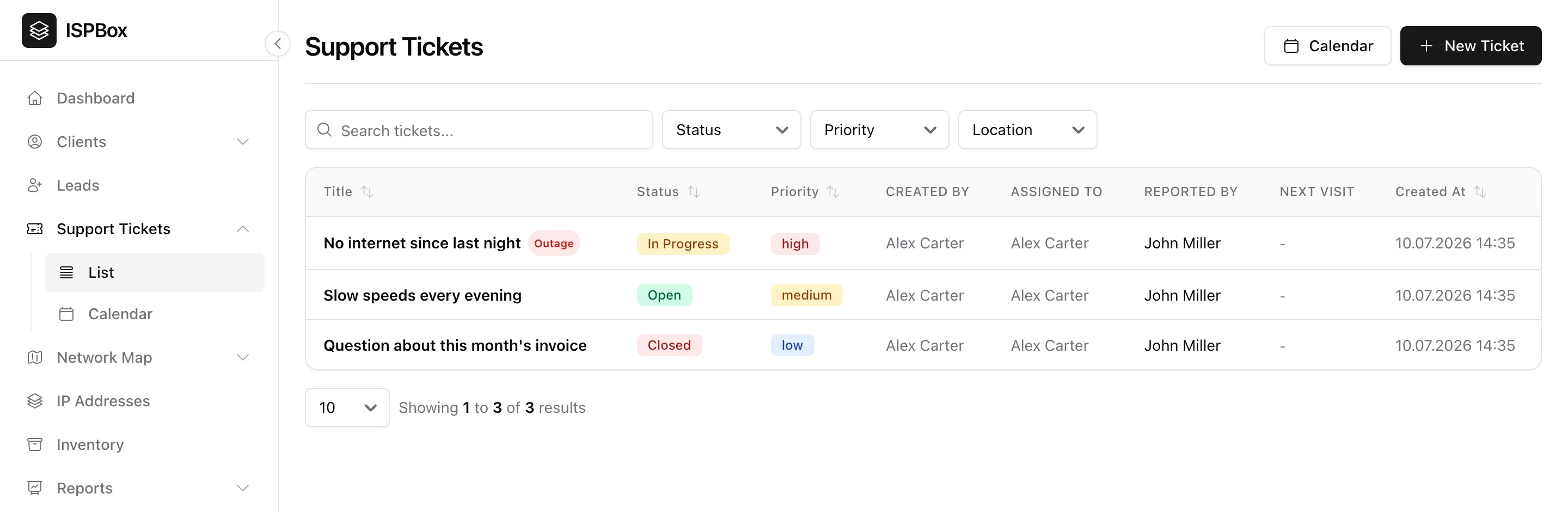1568x512 pixels.
Task: Click John Miller in the invoice question row
Action: point(1182,345)
